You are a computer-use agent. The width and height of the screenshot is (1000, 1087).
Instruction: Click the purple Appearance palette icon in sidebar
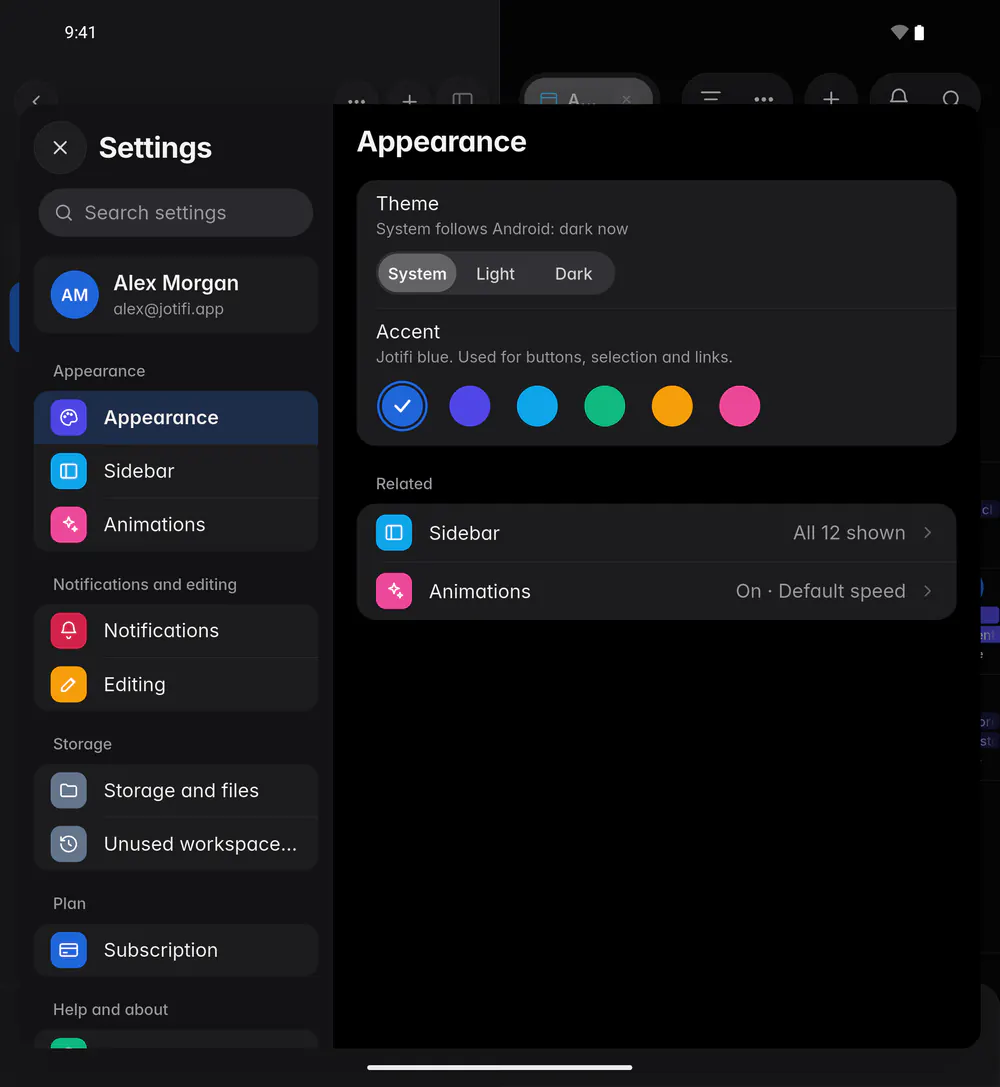(69, 417)
